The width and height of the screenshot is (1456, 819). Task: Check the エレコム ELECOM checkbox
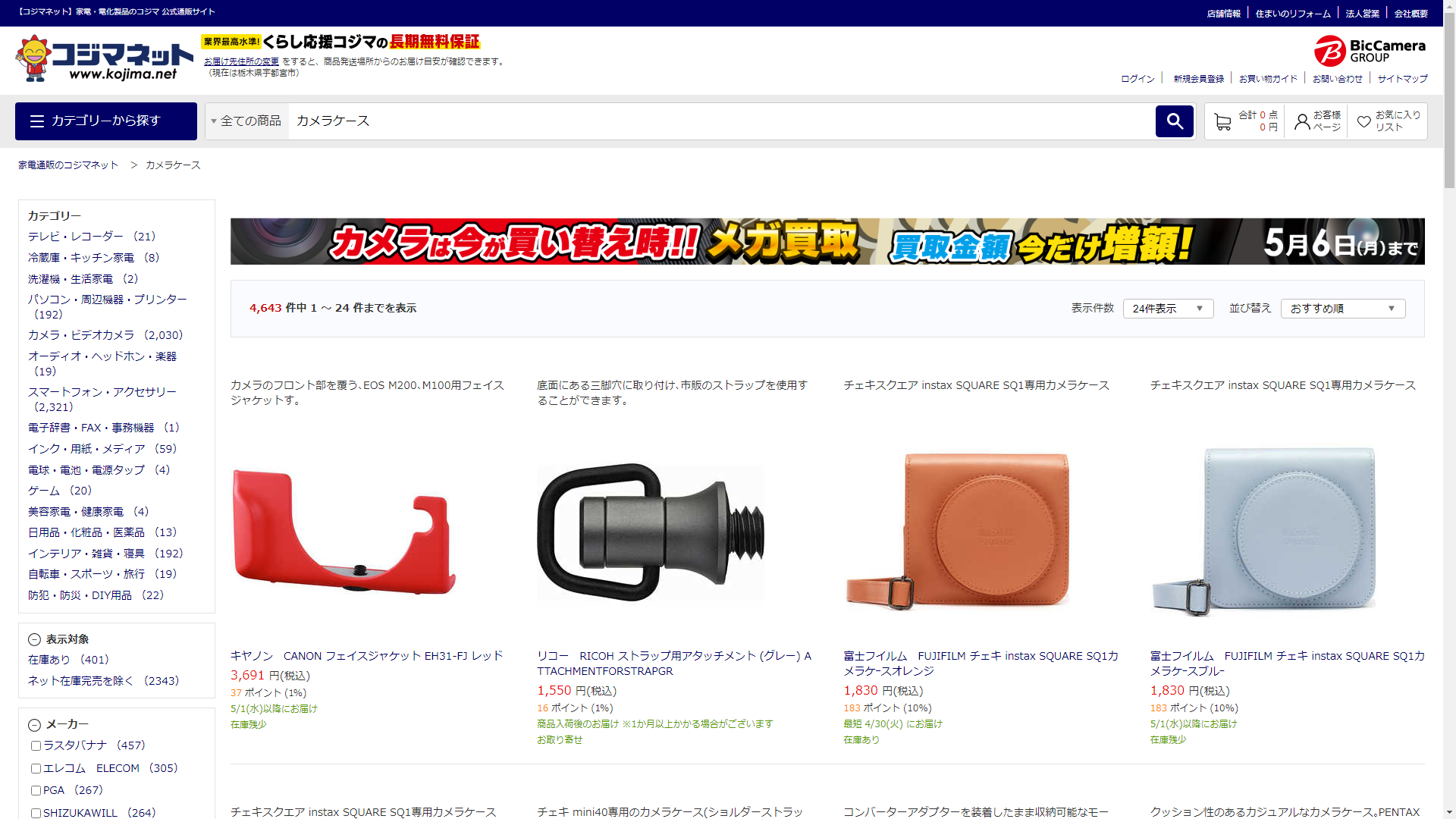(x=36, y=769)
